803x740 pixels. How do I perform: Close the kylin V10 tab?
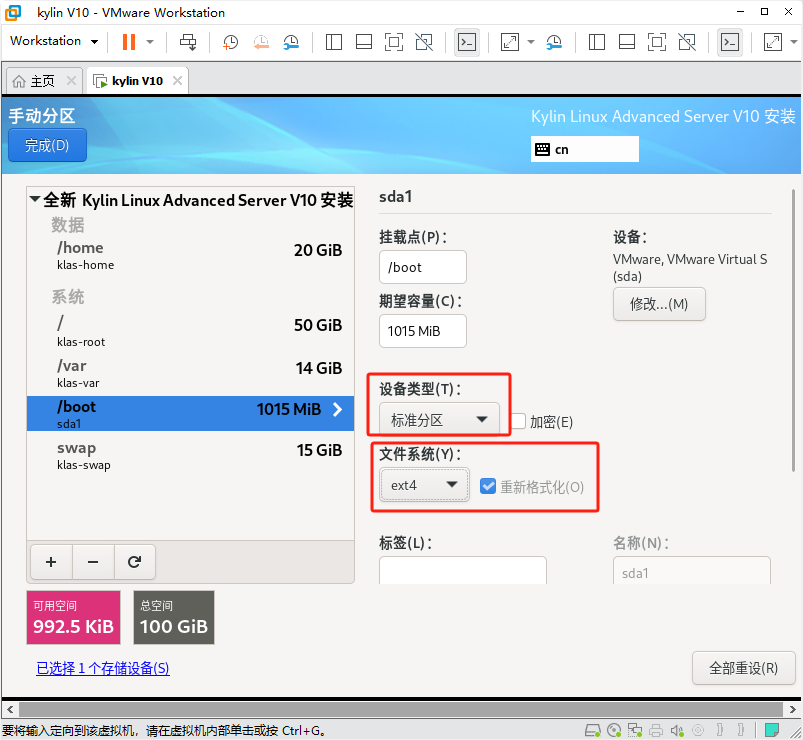177,81
